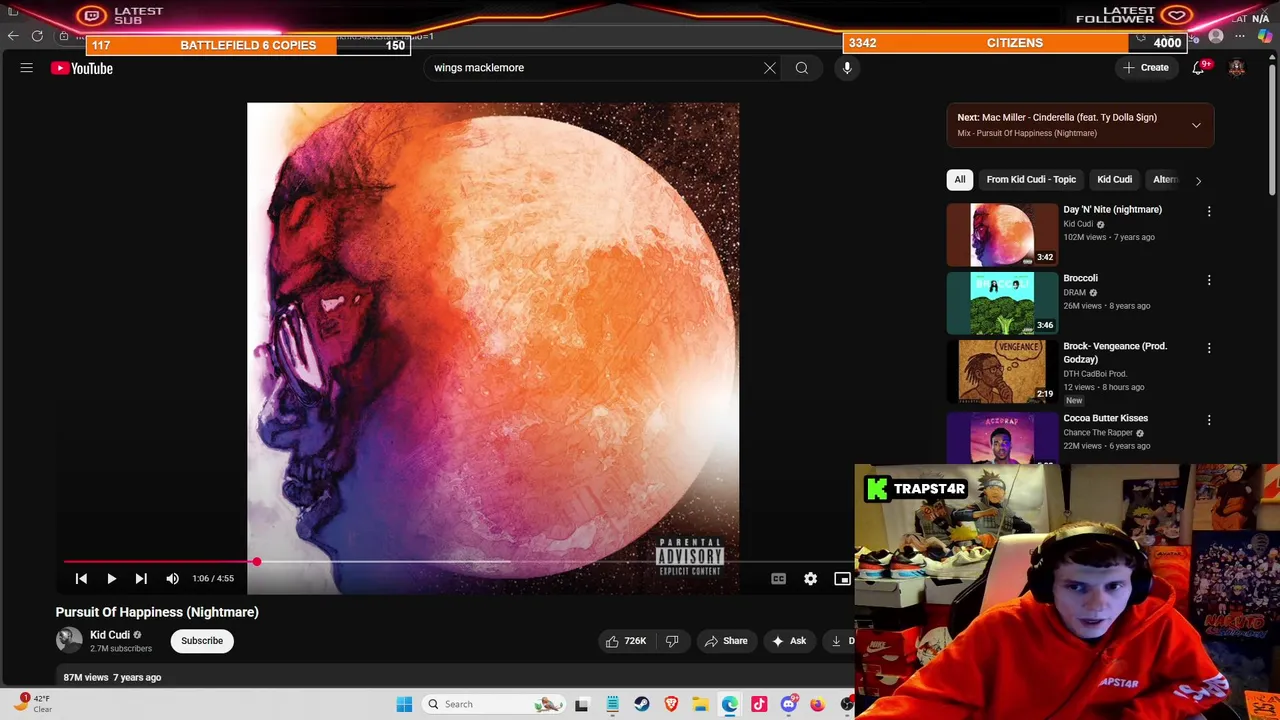Open the Create menu
This screenshot has width=1280, height=720.
(x=1146, y=68)
